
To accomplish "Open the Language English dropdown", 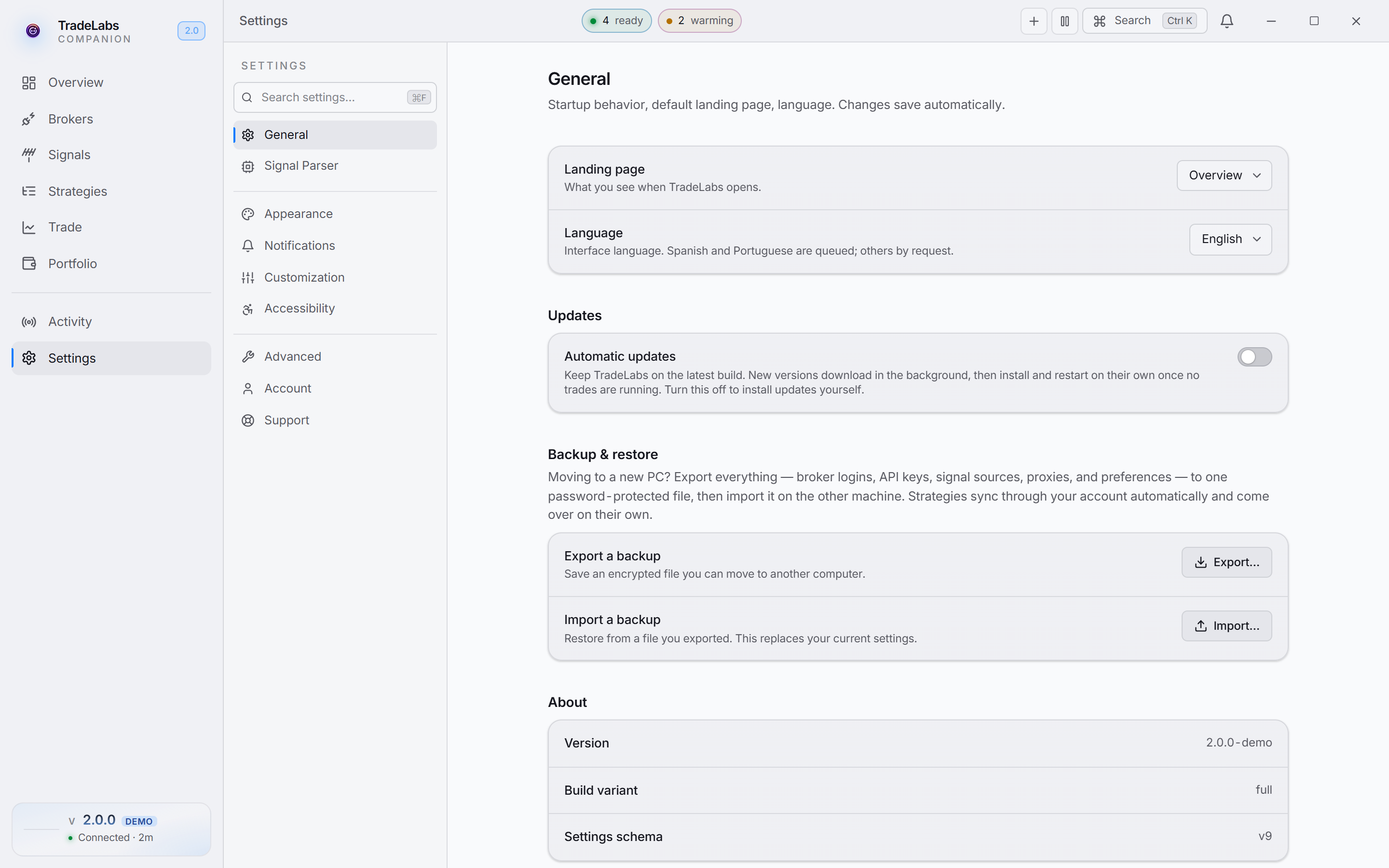I will point(1230,239).
